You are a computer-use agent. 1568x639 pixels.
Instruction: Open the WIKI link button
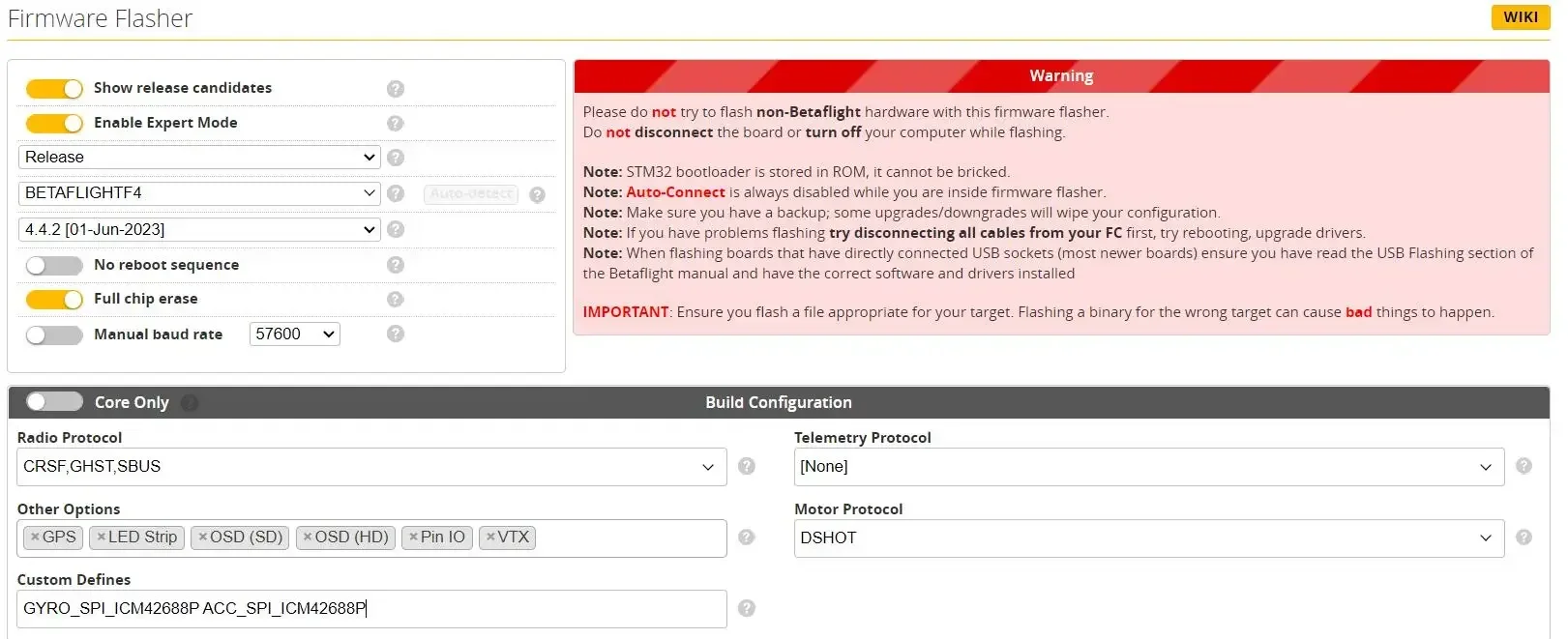(x=1520, y=17)
